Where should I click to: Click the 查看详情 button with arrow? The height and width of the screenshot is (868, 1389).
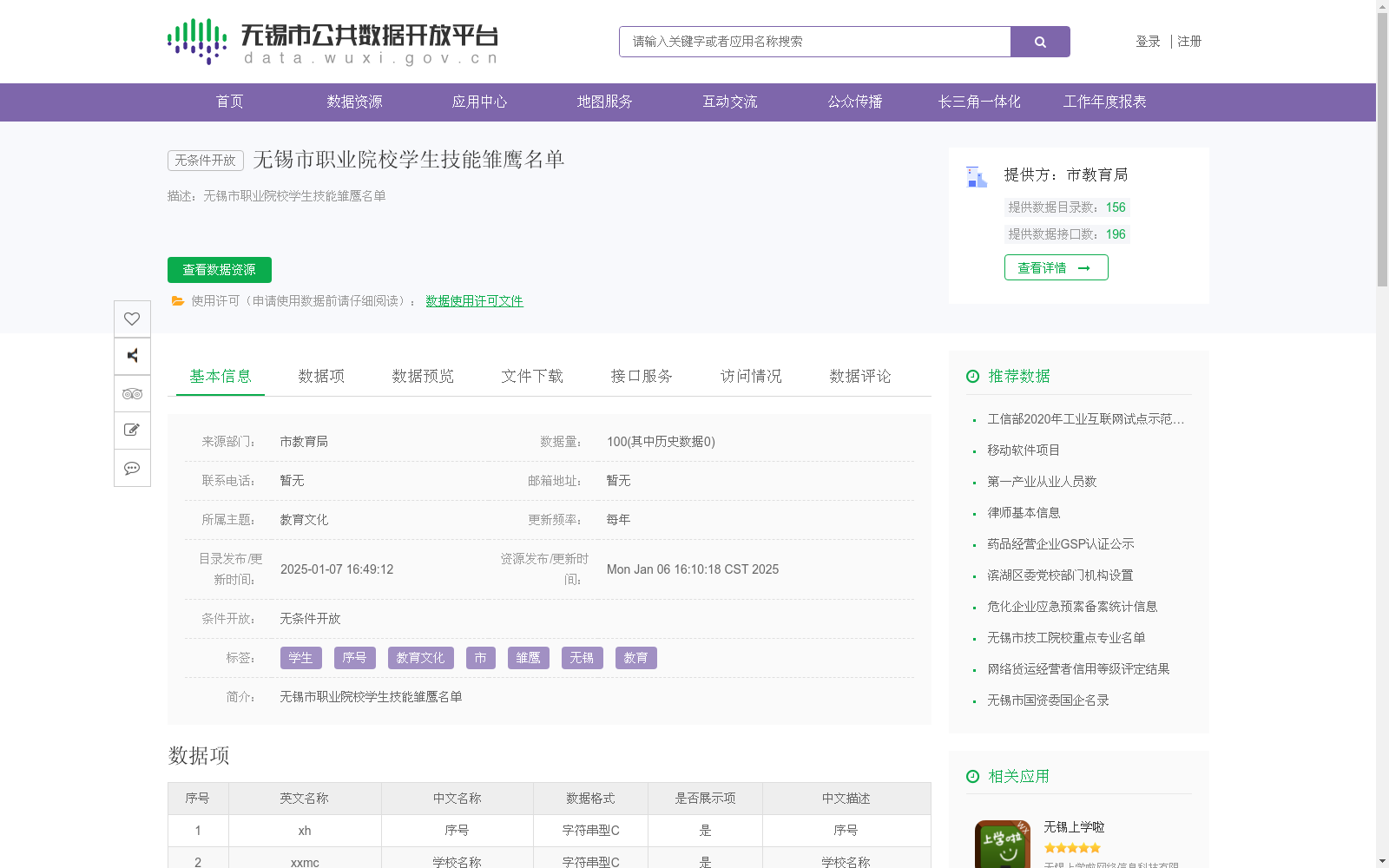(1057, 267)
